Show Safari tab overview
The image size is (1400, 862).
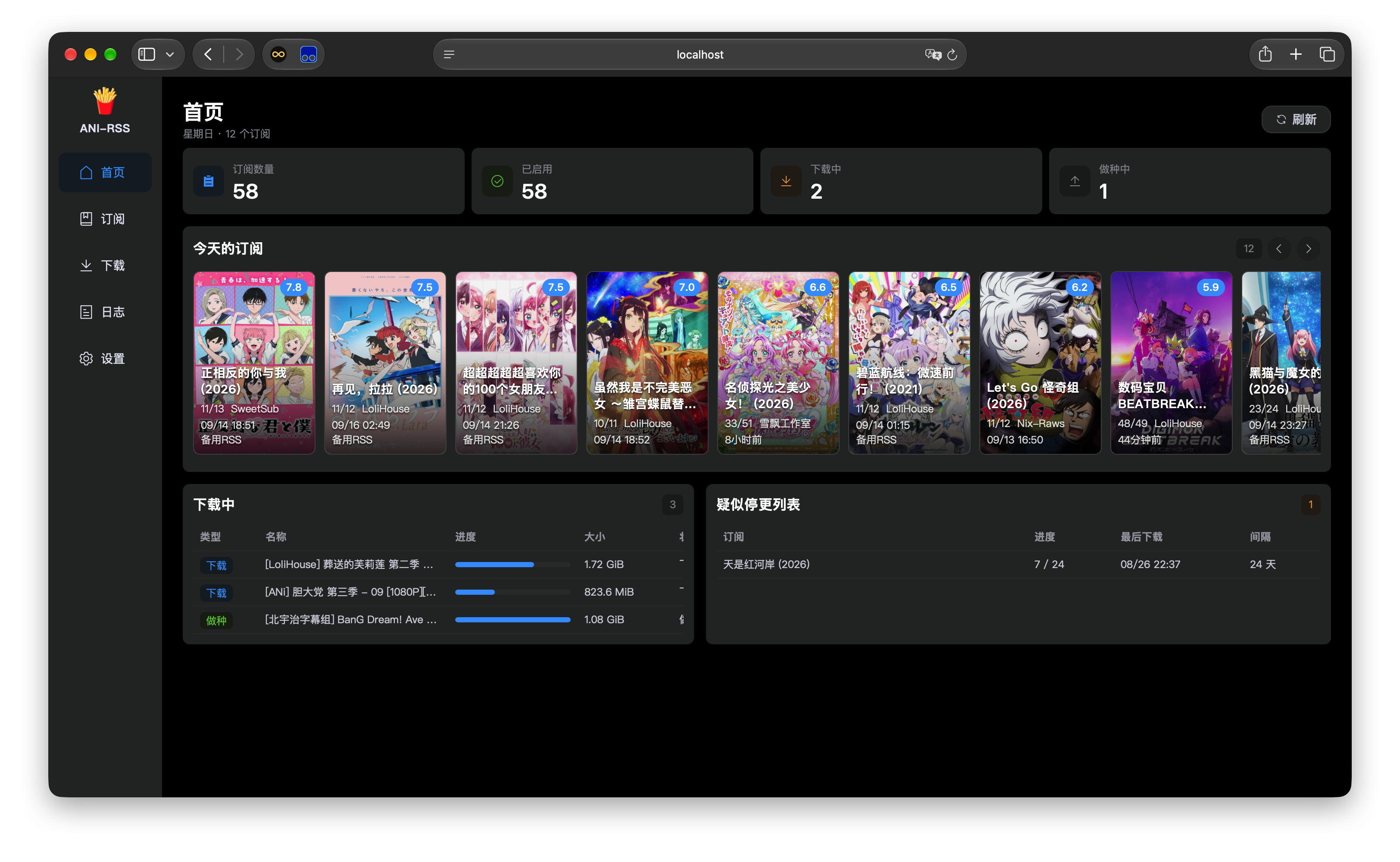tap(1327, 54)
